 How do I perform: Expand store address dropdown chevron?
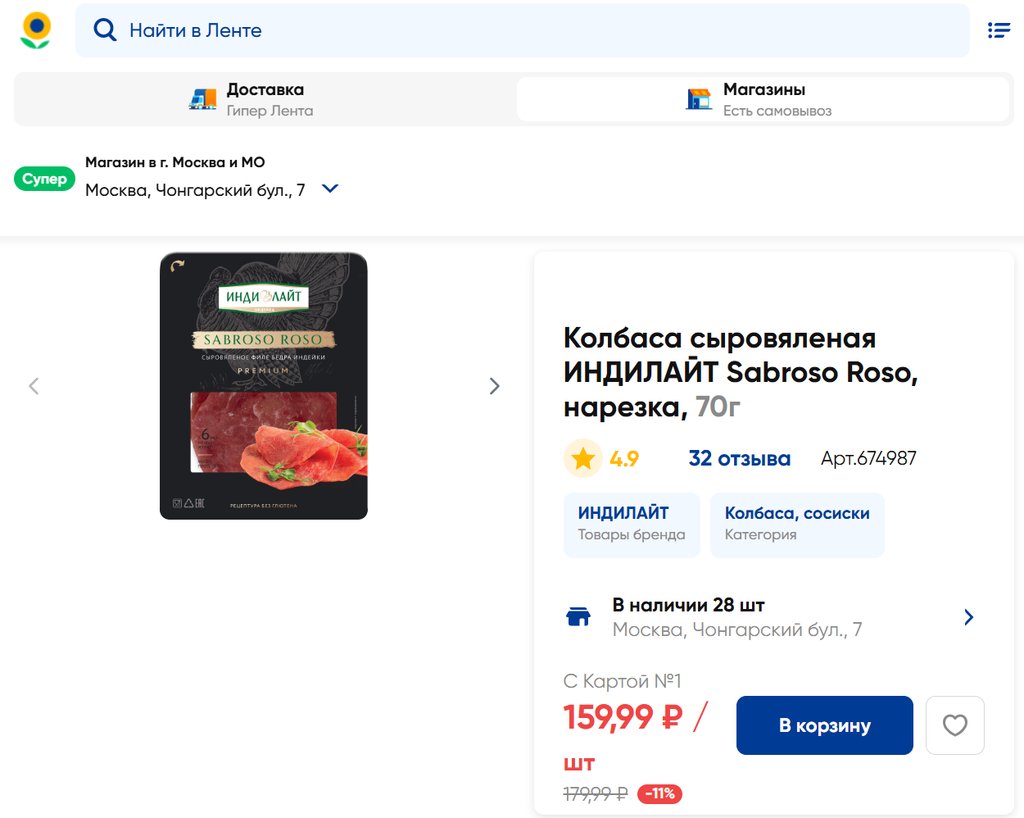330,188
